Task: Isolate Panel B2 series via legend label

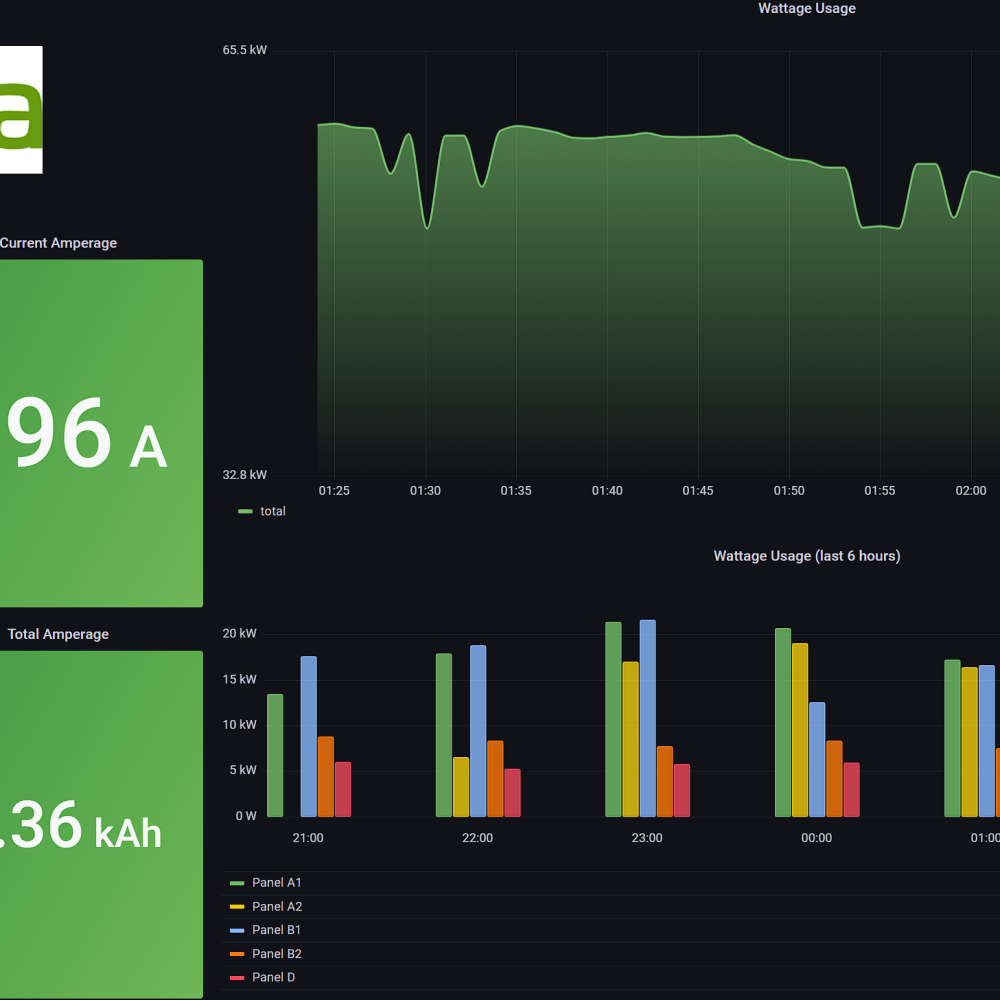Action: [x=276, y=954]
